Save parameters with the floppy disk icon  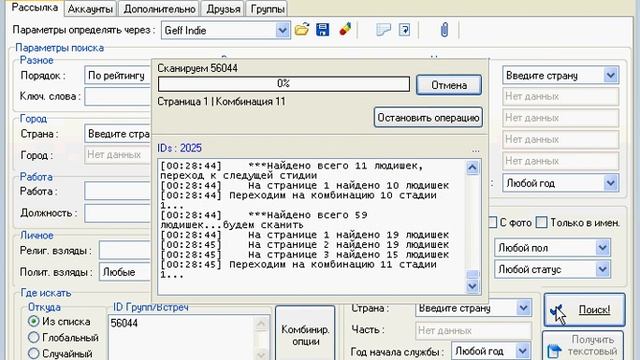tap(322, 30)
